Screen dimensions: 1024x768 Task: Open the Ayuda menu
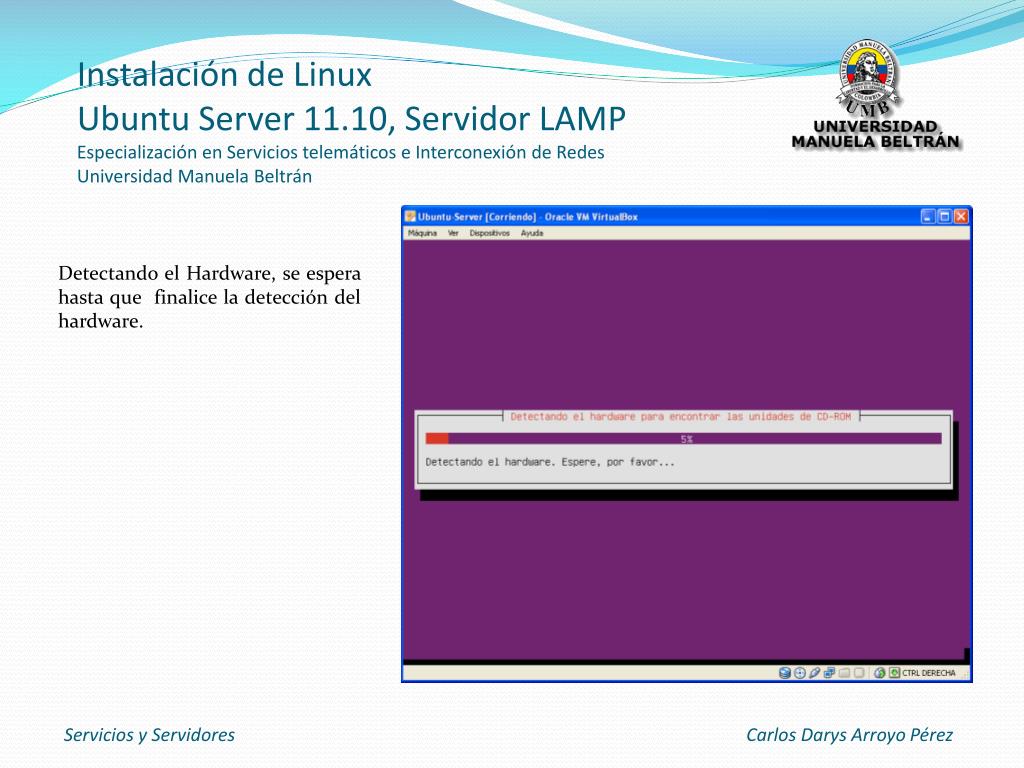532,233
